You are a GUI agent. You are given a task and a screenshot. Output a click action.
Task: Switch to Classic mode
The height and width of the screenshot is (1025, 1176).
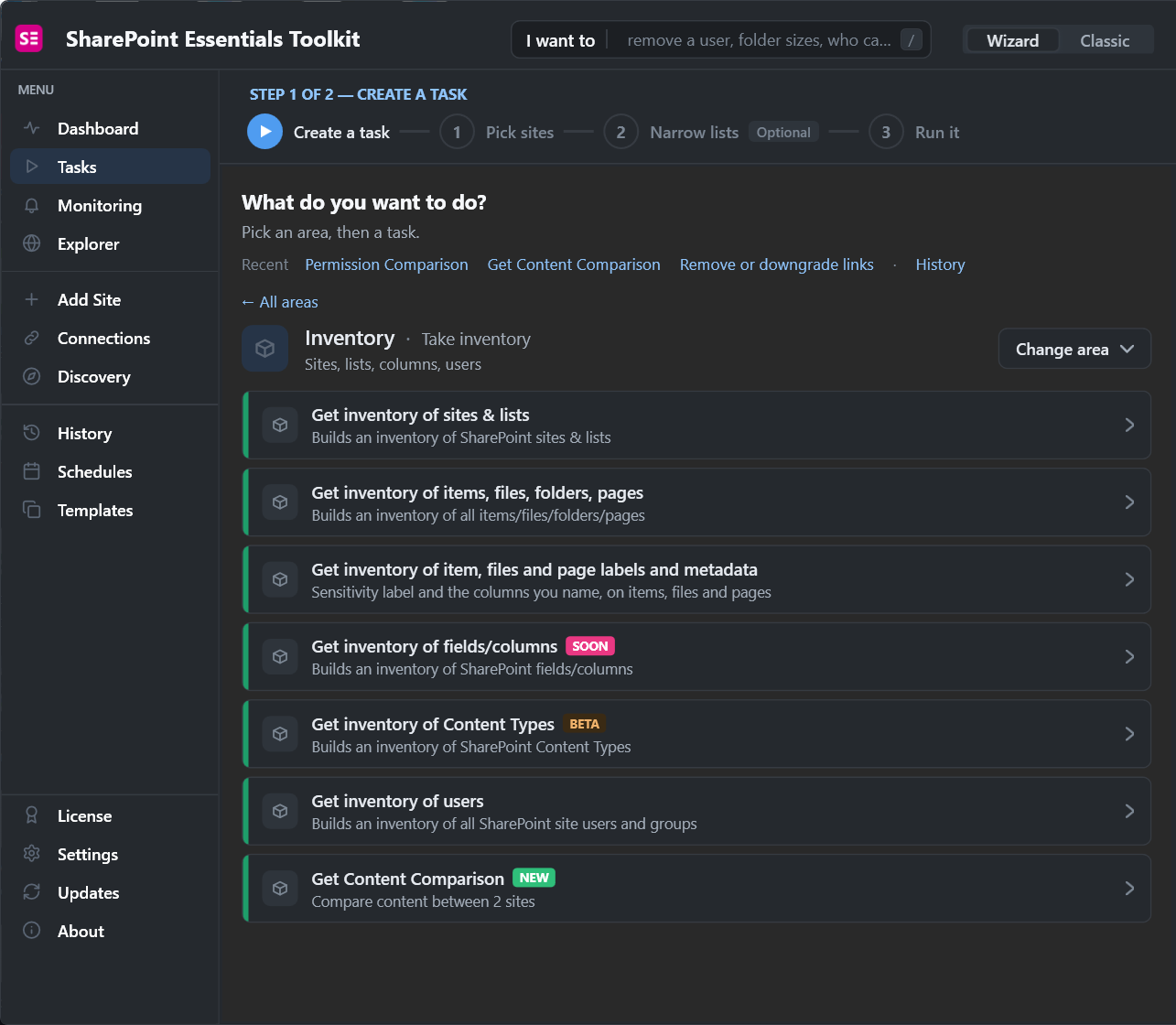[x=1105, y=40]
